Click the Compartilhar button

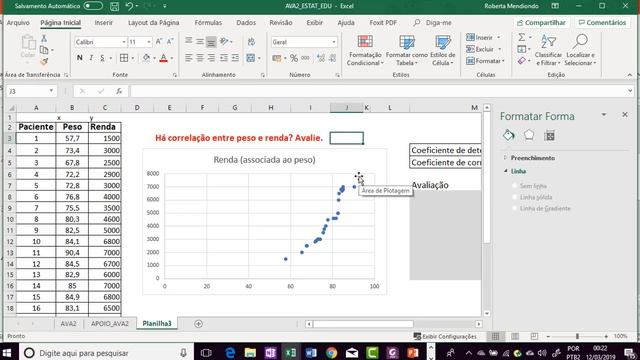(541, 23)
